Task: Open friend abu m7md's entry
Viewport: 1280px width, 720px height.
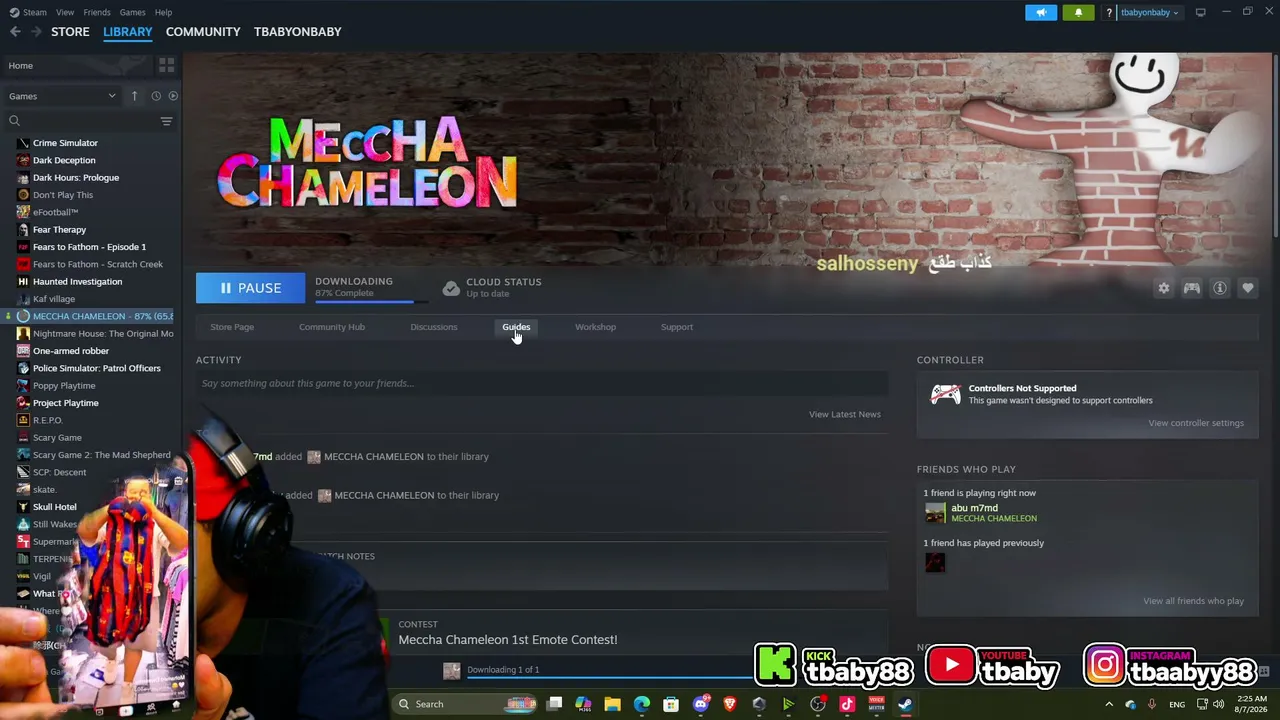Action: 982,513
